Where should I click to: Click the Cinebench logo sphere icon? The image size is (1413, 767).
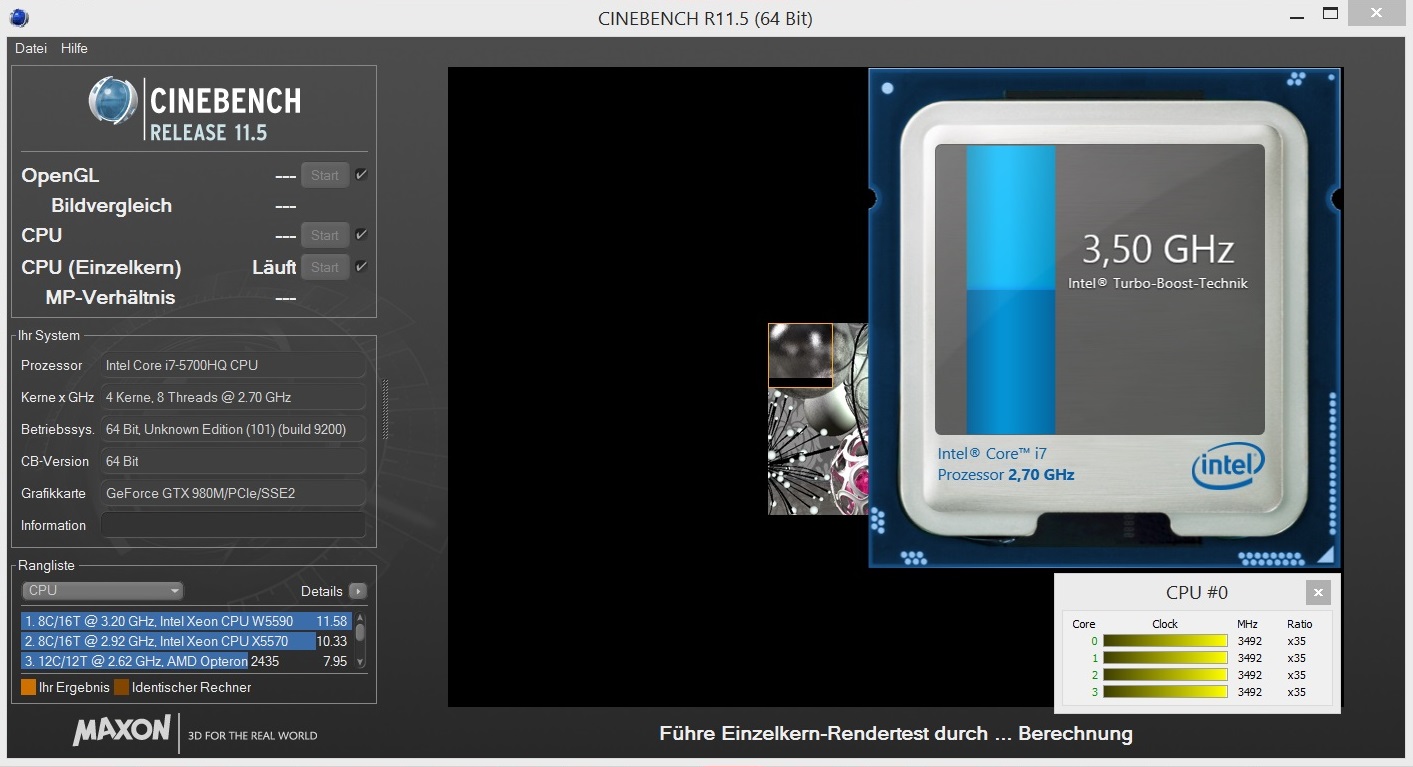point(113,101)
